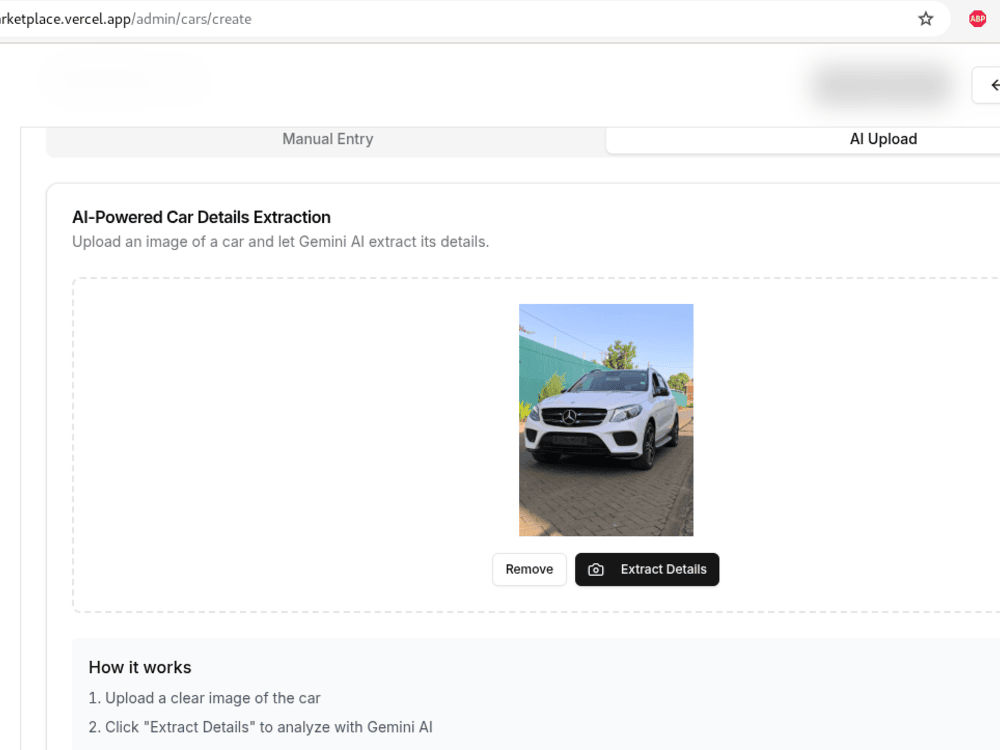Click Extract Details to analyze the car

pos(647,570)
